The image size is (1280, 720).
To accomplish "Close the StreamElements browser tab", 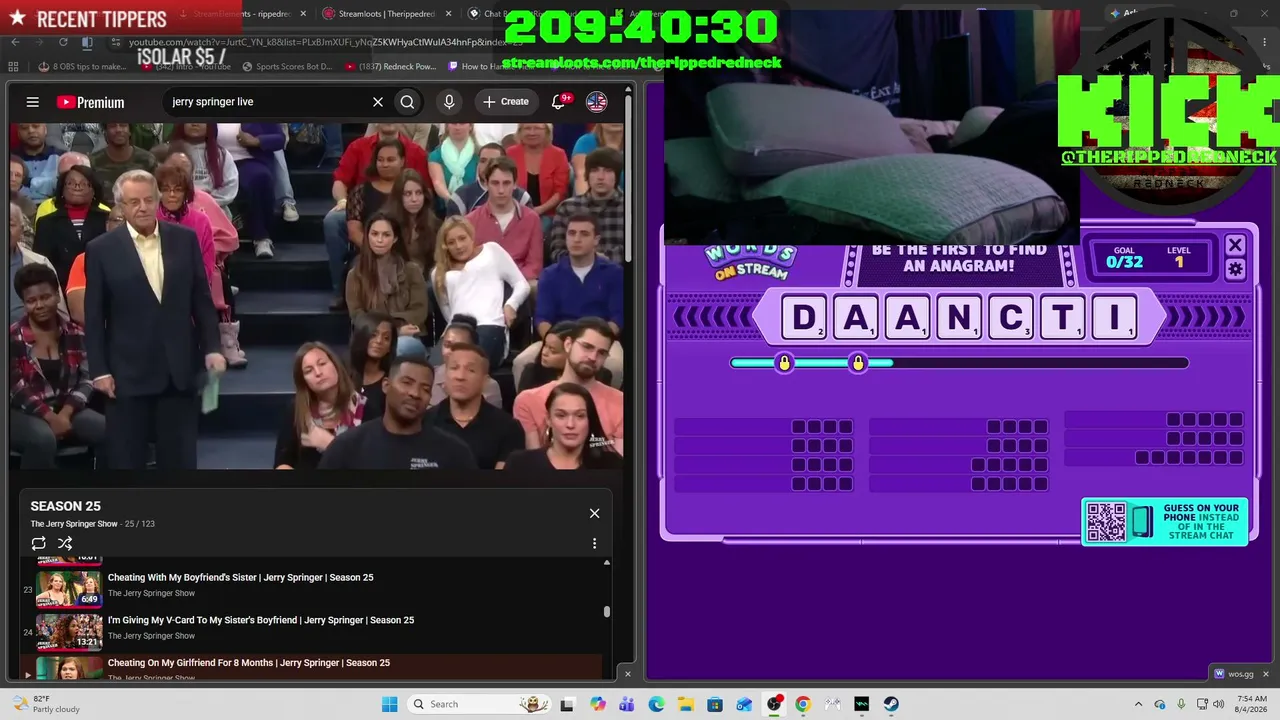I will pyautogui.click(x=303, y=14).
